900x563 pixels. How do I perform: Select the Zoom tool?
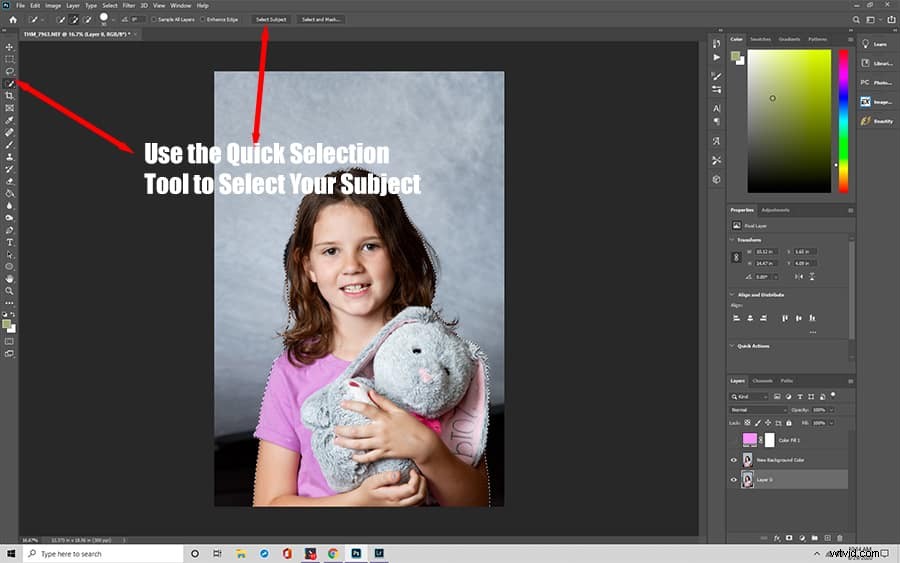click(x=9, y=291)
